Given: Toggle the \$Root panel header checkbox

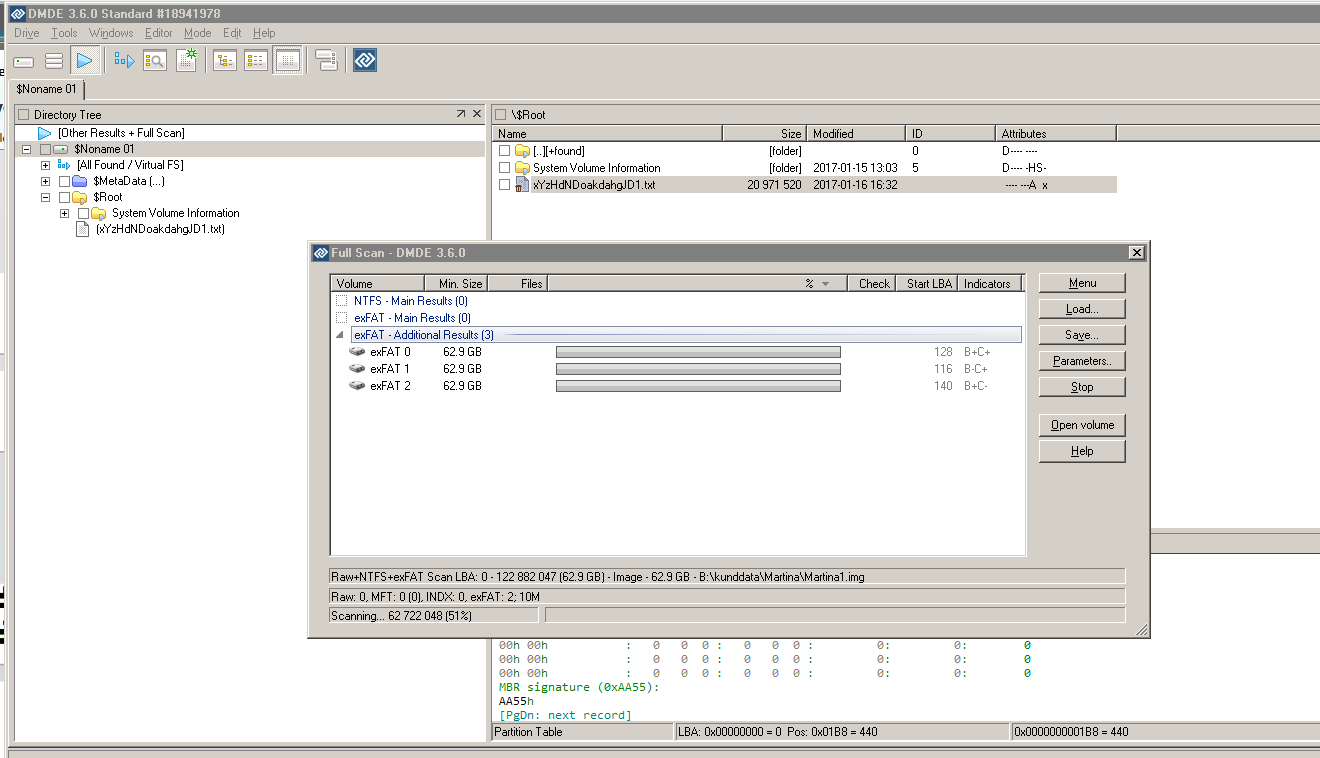Looking at the screenshot, I should pyautogui.click(x=502, y=115).
